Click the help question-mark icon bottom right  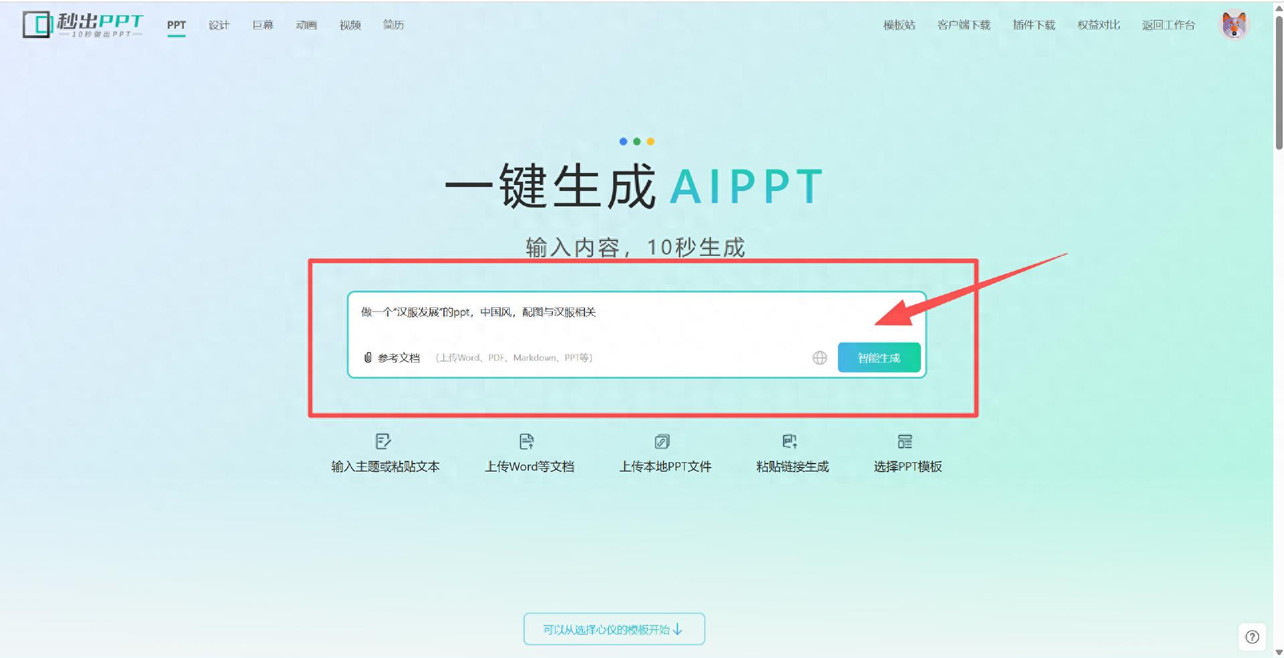(x=1250, y=636)
